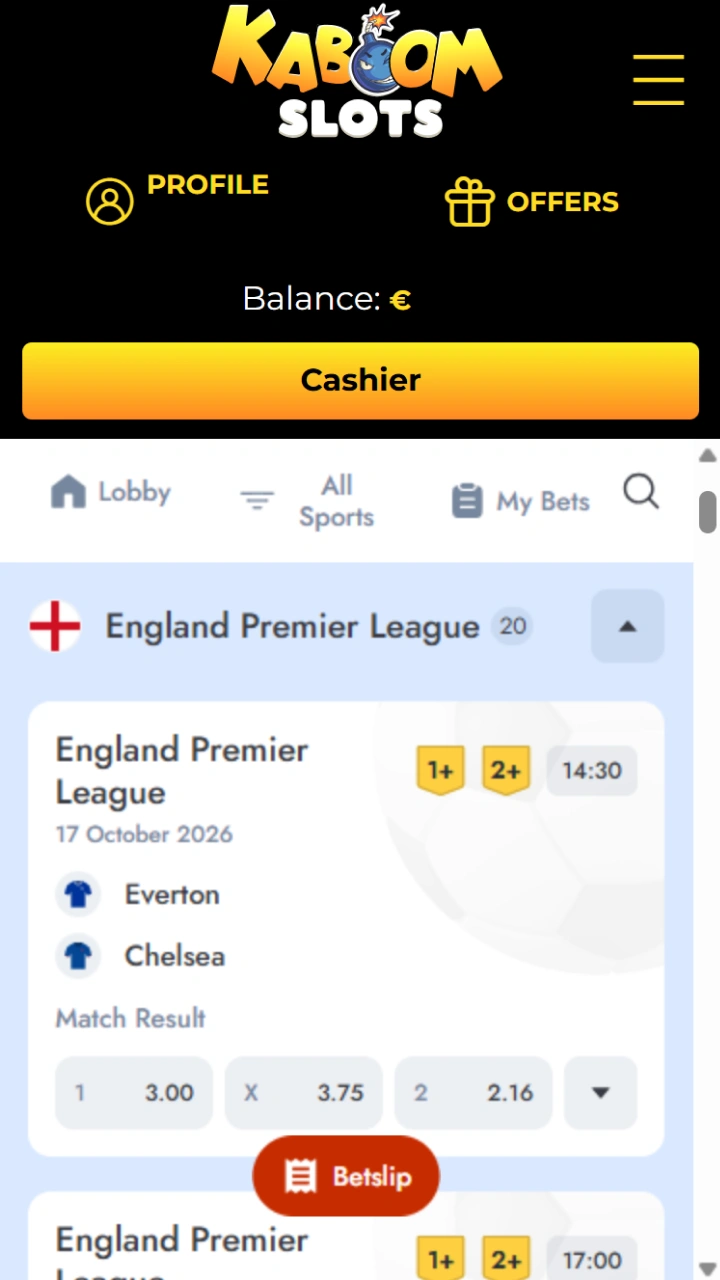720x1280 pixels.
Task: Click the Kaboom Slots logo
Action: pyautogui.click(x=357, y=72)
